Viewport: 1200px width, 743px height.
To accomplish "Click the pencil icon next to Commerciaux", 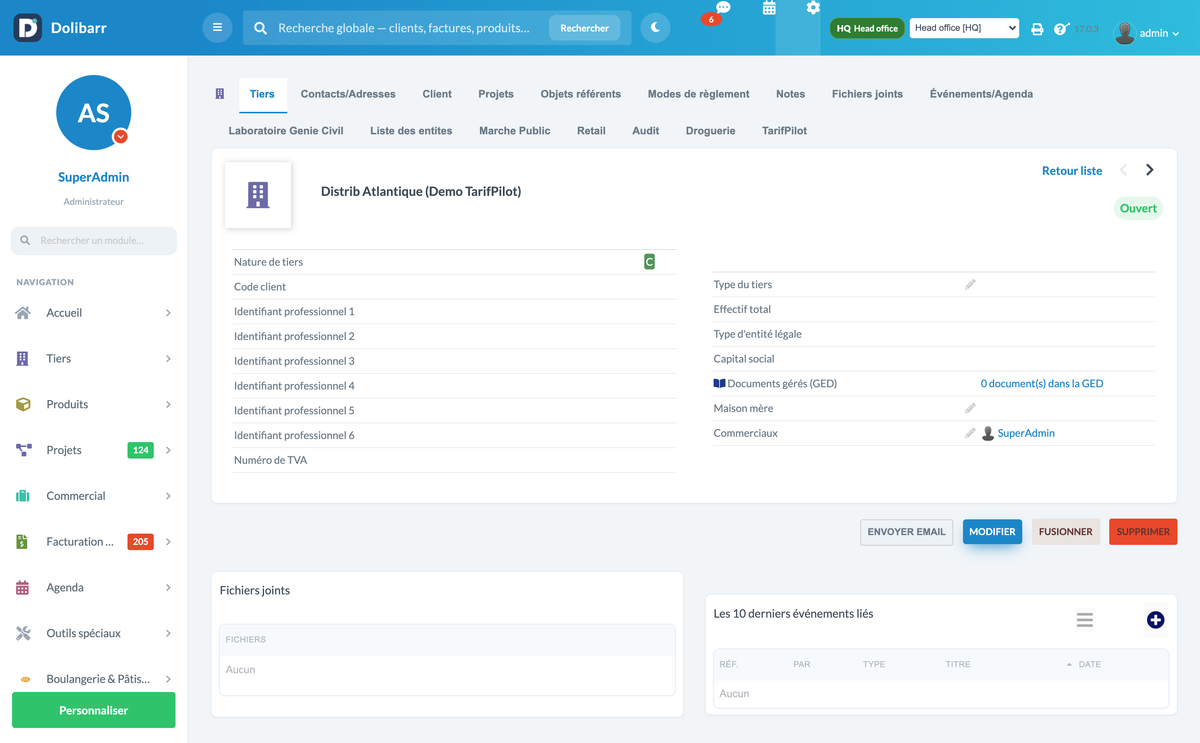I will (970, 433).
